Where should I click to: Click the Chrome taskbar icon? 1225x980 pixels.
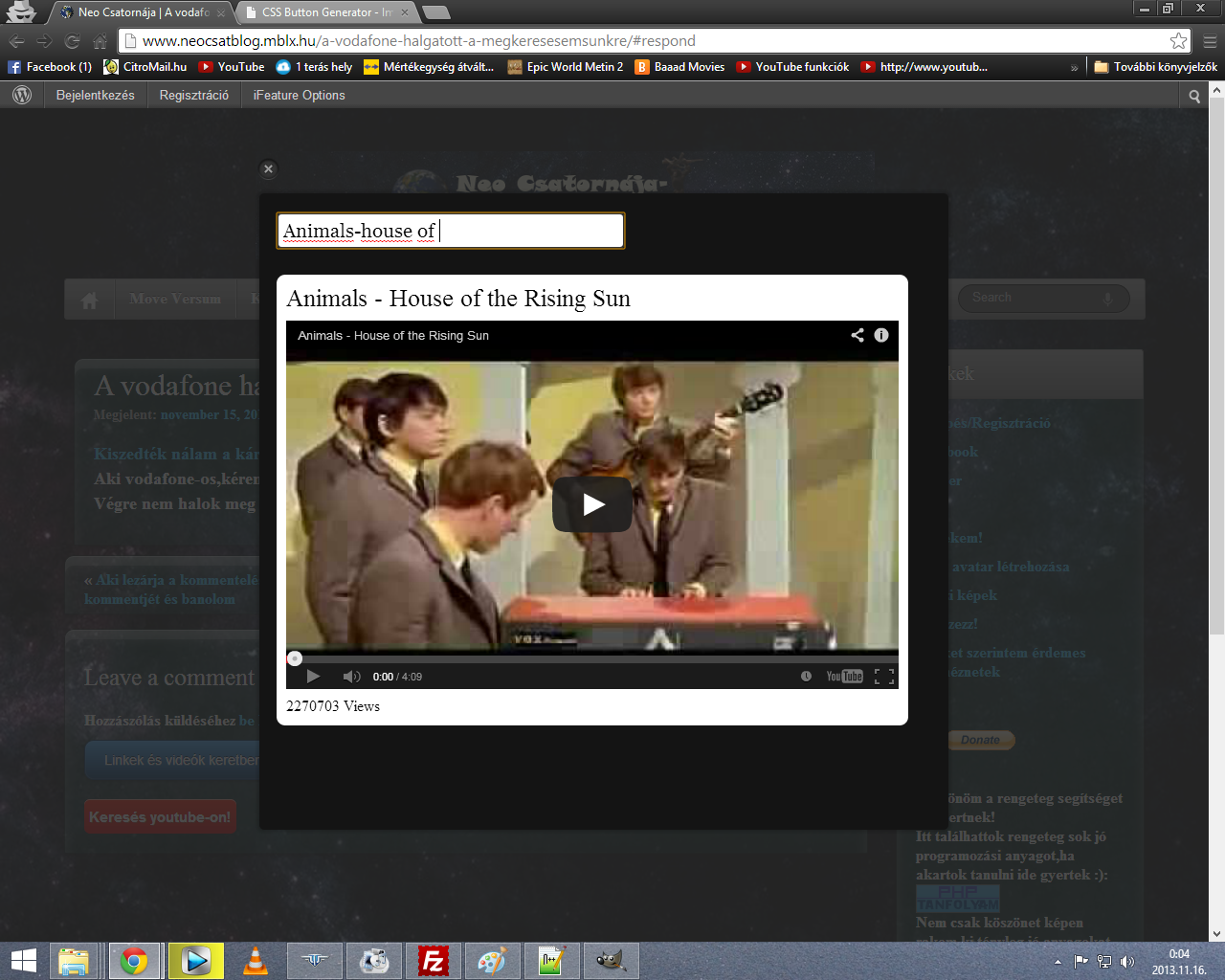[x=134, y=961]
